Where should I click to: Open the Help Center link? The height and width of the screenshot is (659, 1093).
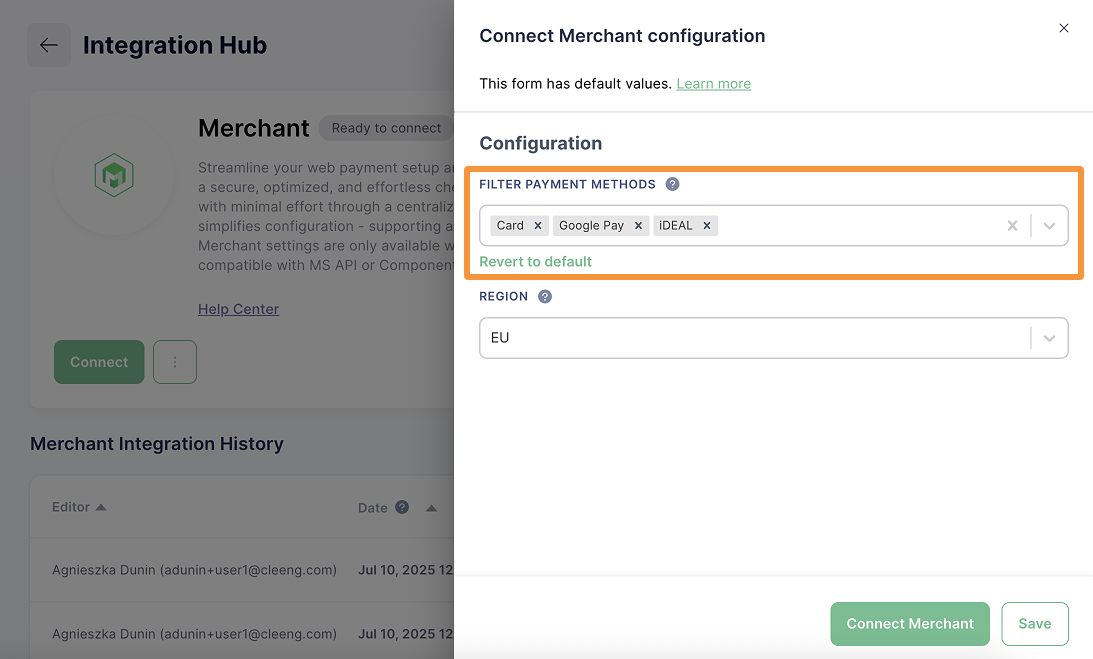tap(238, 309)
